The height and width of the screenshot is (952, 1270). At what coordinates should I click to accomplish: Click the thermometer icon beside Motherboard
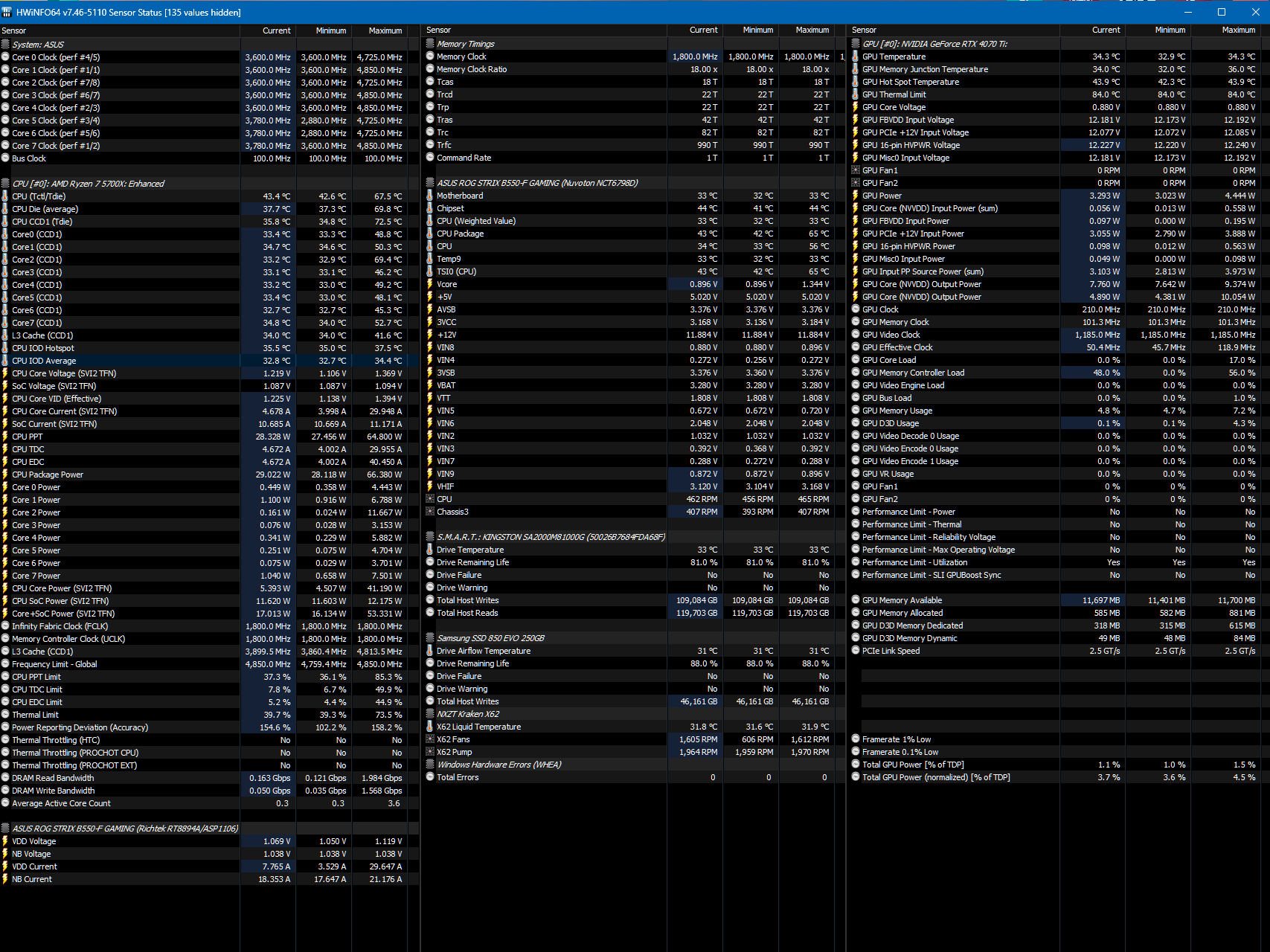pyautogui.click(x=430, y=196)
